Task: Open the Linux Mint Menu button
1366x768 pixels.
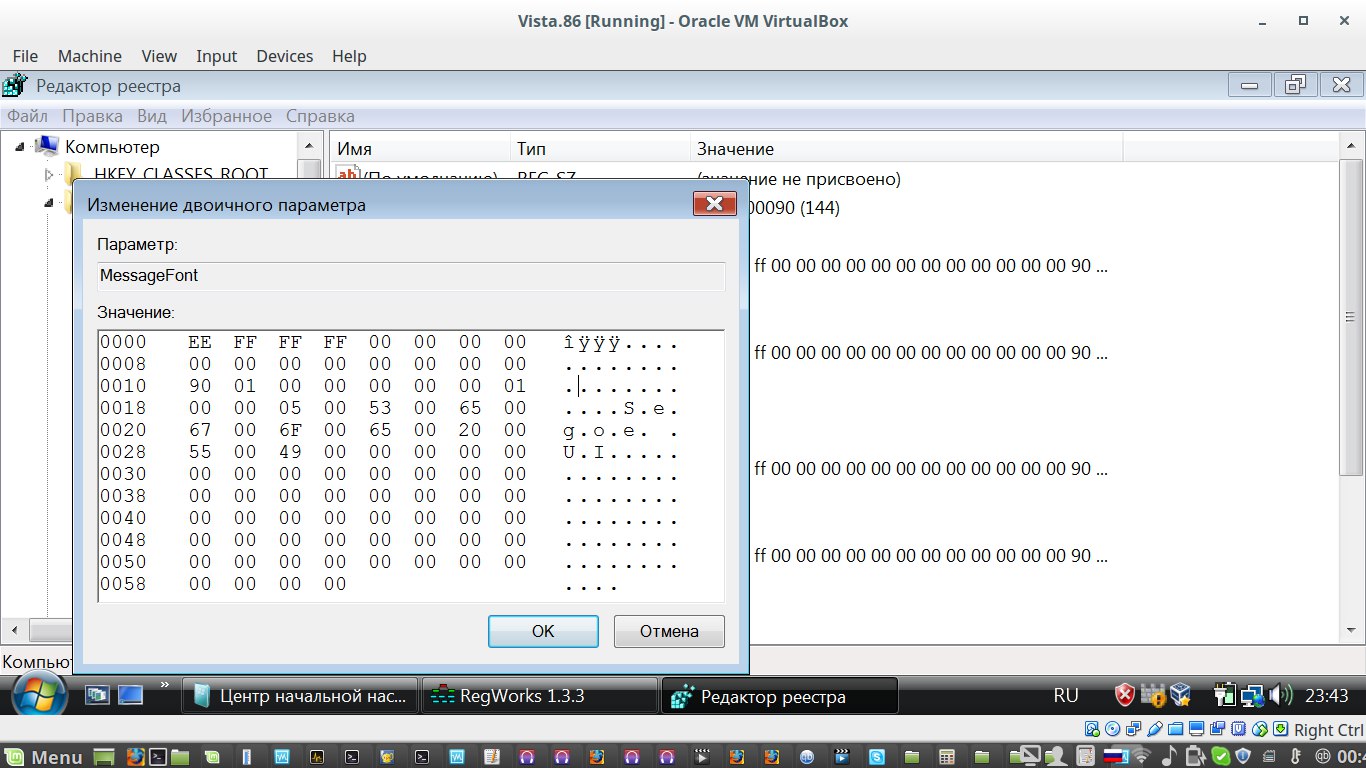Action: pos(43,757)
